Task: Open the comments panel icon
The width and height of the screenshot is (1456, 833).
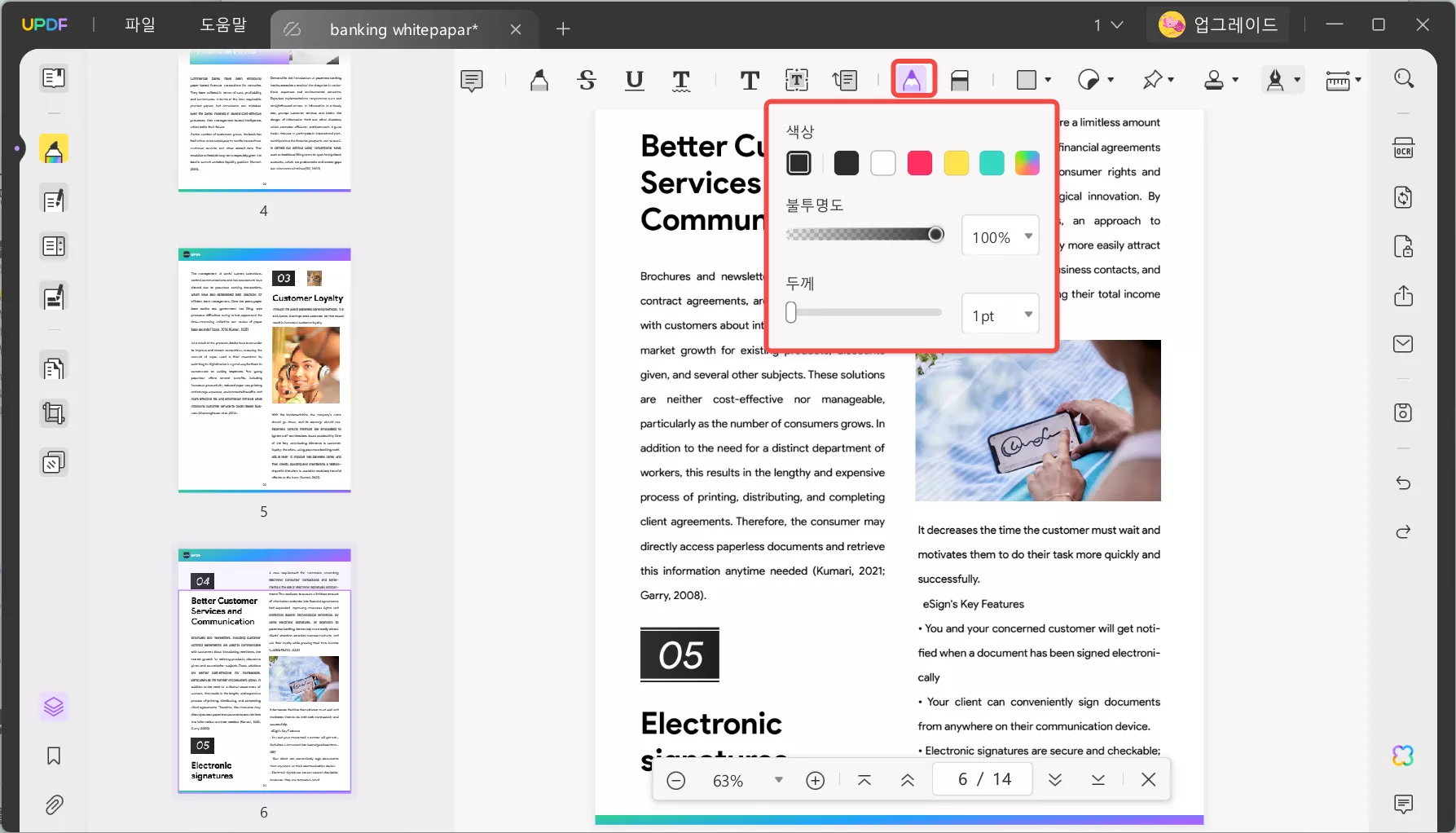Action: (1403, 804)
